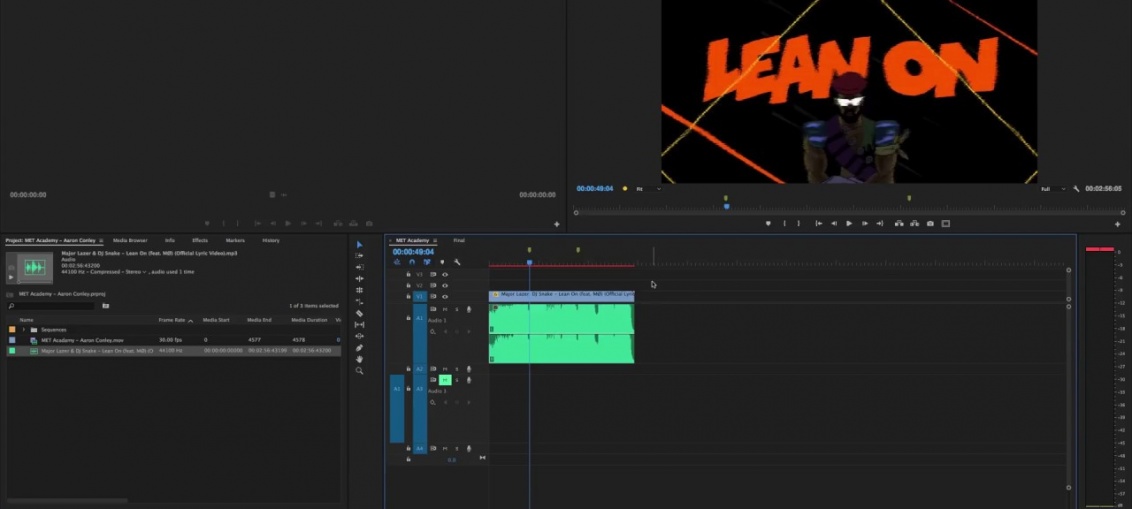Toggle V3 track output eye
Viewport: 1132px width, 509px height.
(x=445, y=274)
